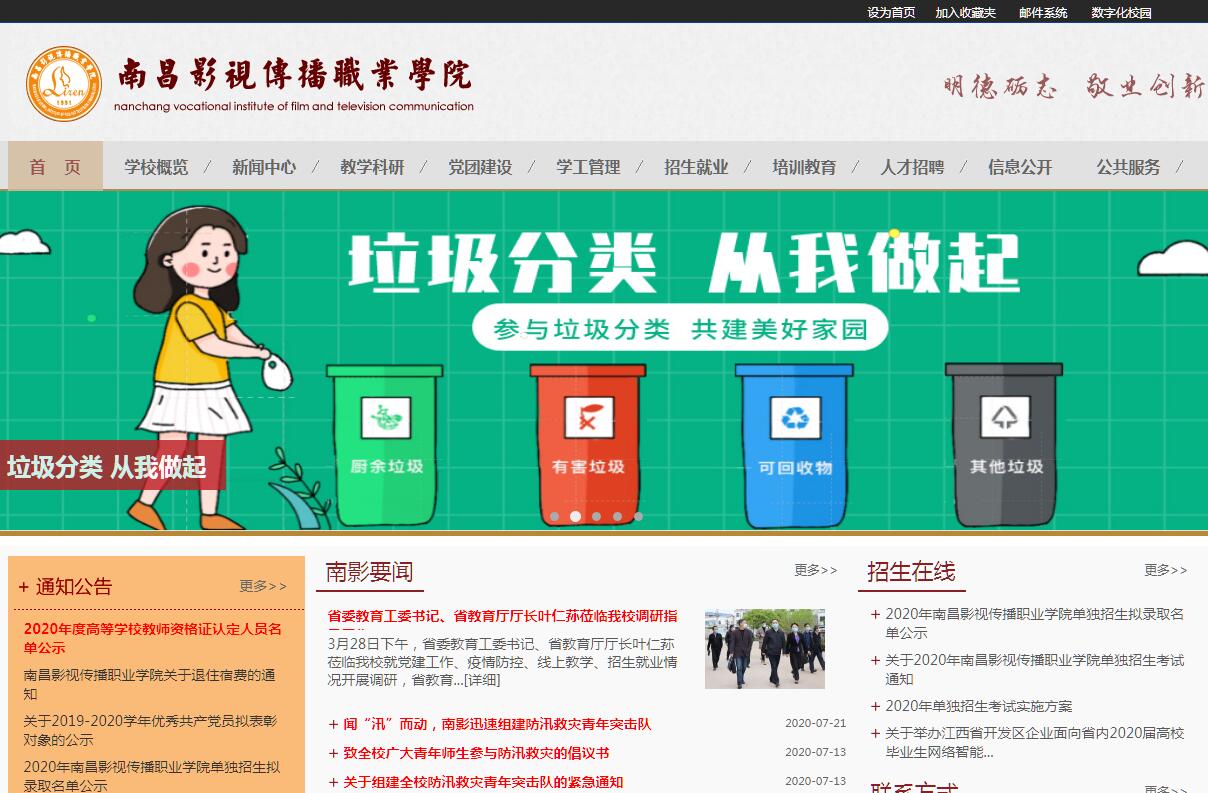Image resolution: width=1208 pixels, height=793 pixels.
Task: Click 加入收藏夹 in top bar
Action: tap(965, 13)
